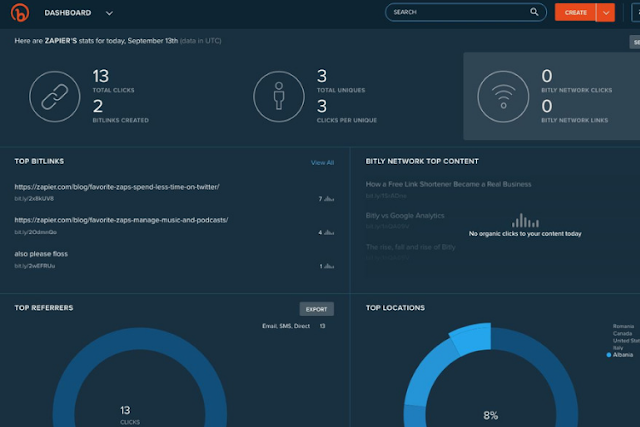Select Canada in locations legend
Viewport: 640px width, 427px height.
point(622,334)
